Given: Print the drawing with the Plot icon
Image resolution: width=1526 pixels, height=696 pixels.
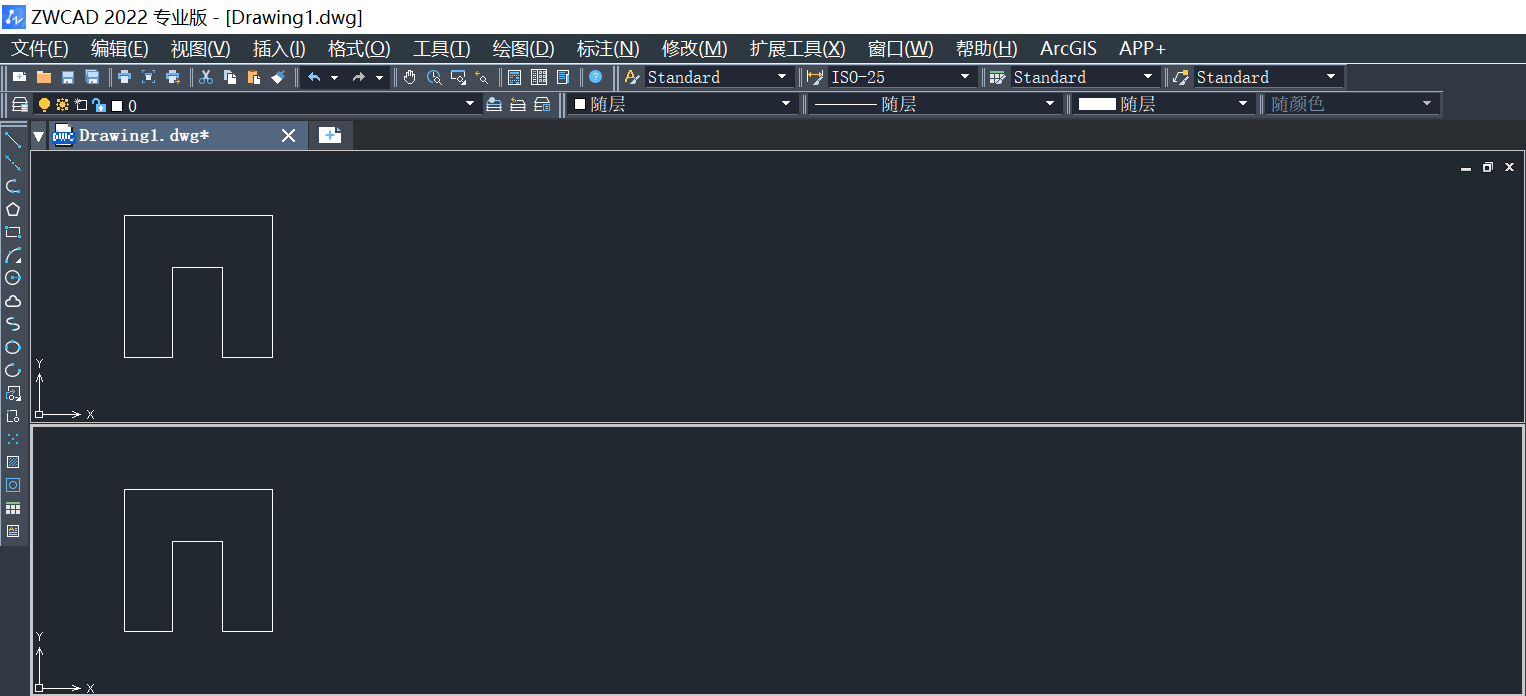Looking at the screenshot, I should pyautogui.click(x=124, y=77).
